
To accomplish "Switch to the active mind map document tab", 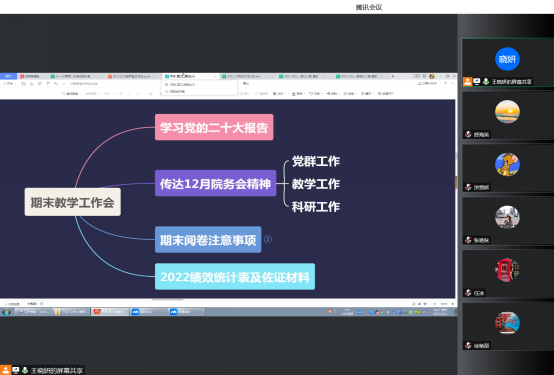I will coord(191,76).
